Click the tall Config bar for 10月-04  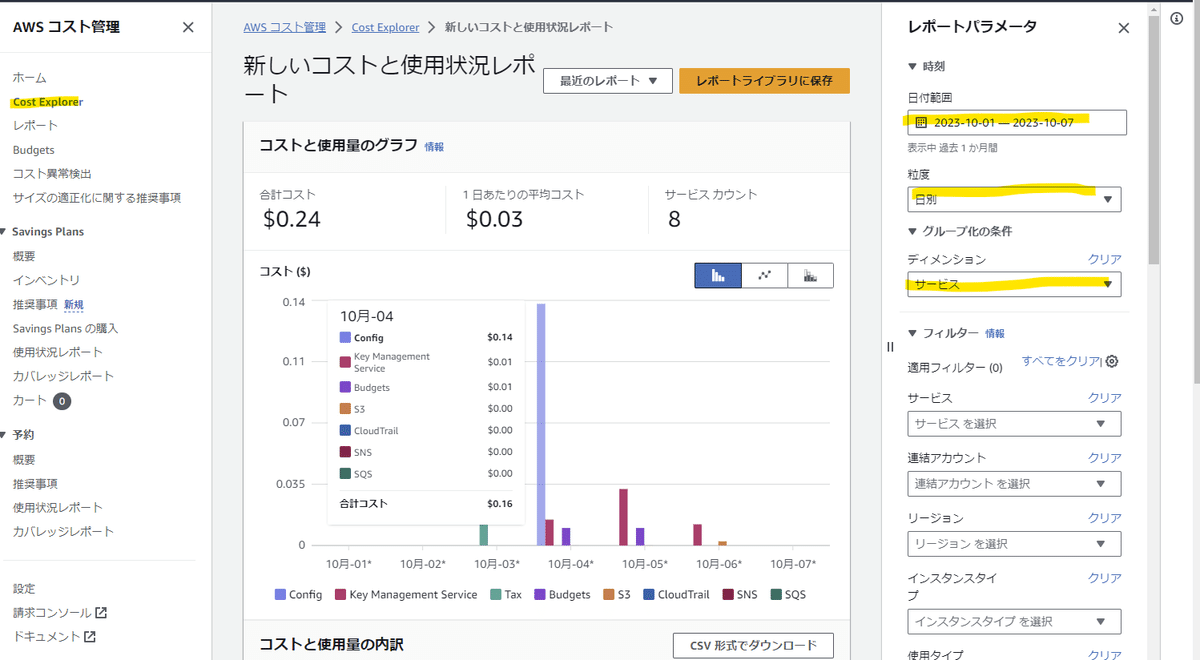(x=541, y=424)
